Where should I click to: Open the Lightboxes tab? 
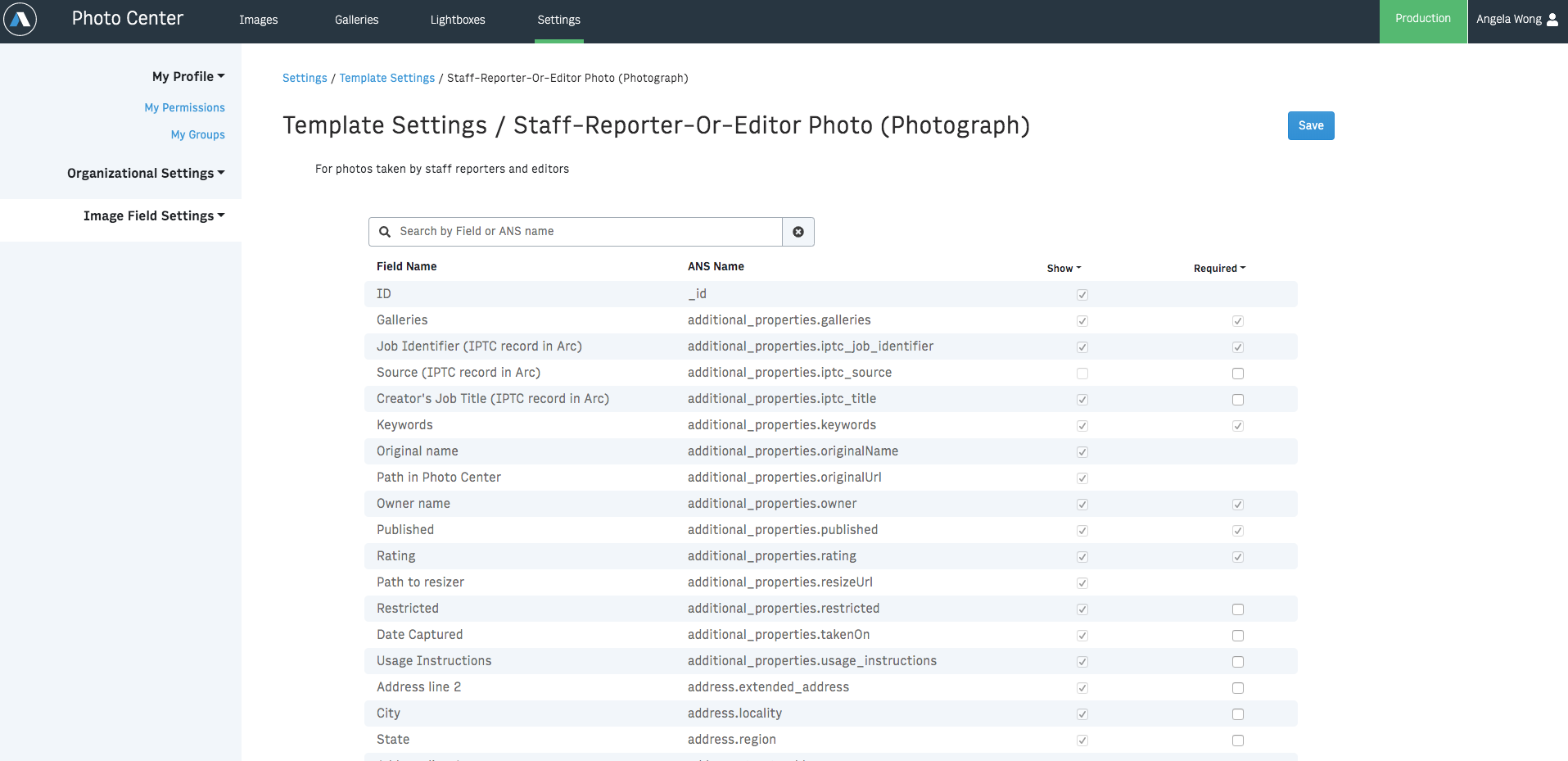[x=458, y=20]
